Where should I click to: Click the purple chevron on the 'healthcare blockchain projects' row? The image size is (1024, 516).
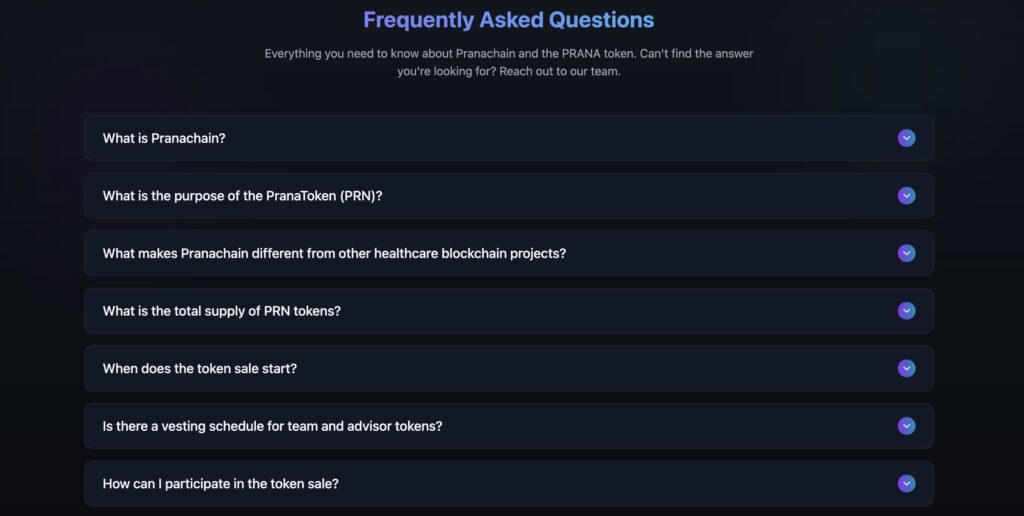coord(906,253)
